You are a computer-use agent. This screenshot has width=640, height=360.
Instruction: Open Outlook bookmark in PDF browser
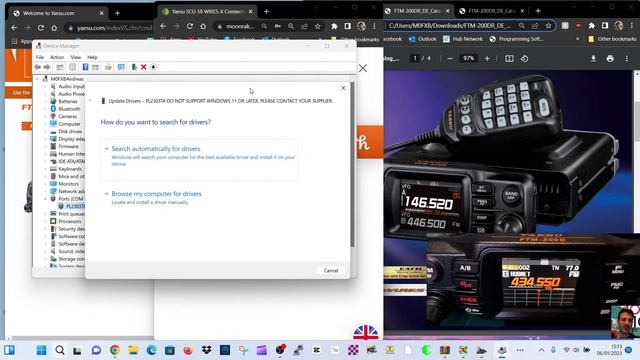tap(422, 39)
